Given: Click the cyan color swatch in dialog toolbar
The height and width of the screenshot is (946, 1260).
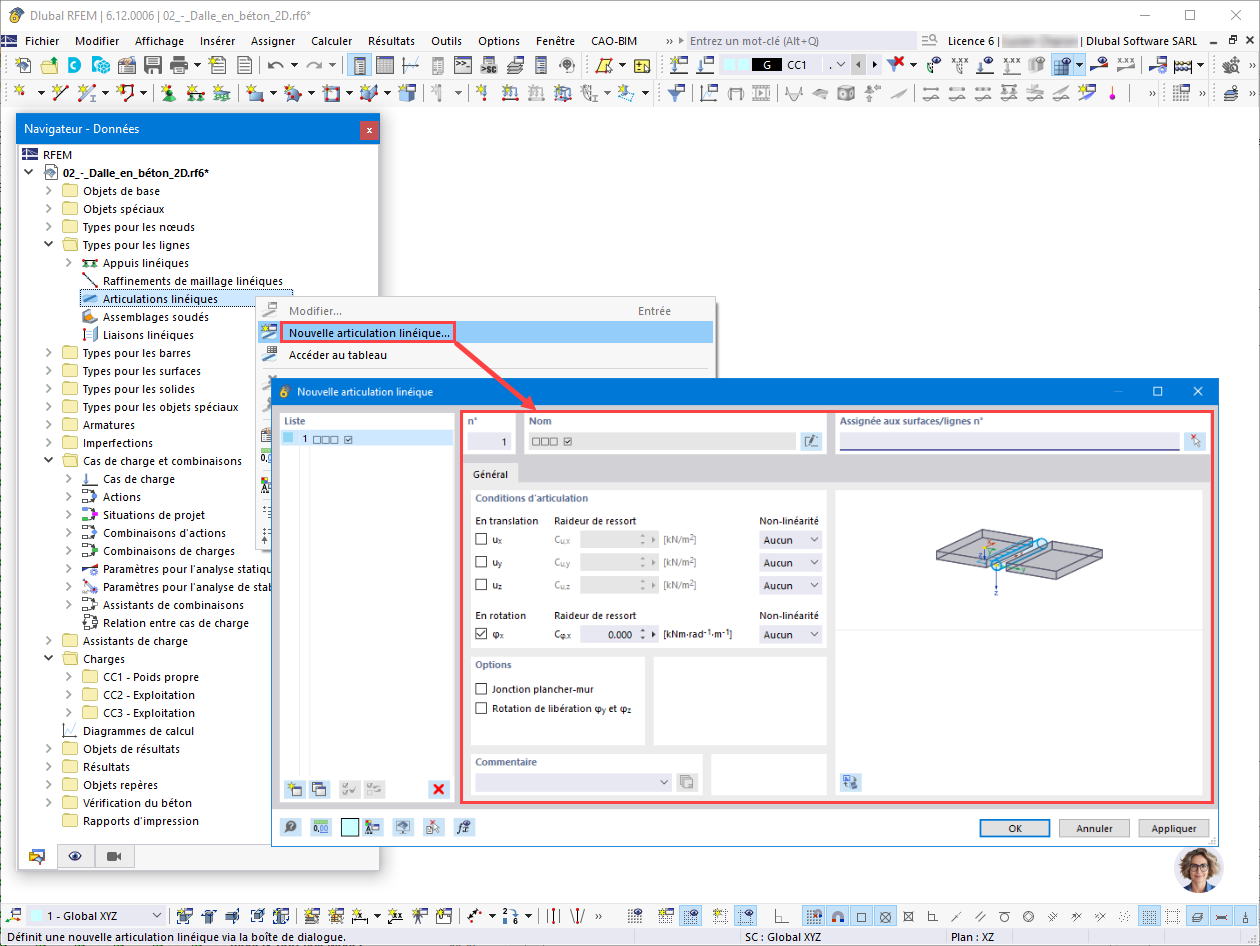Looking at the screenshot, I should 350,827.
